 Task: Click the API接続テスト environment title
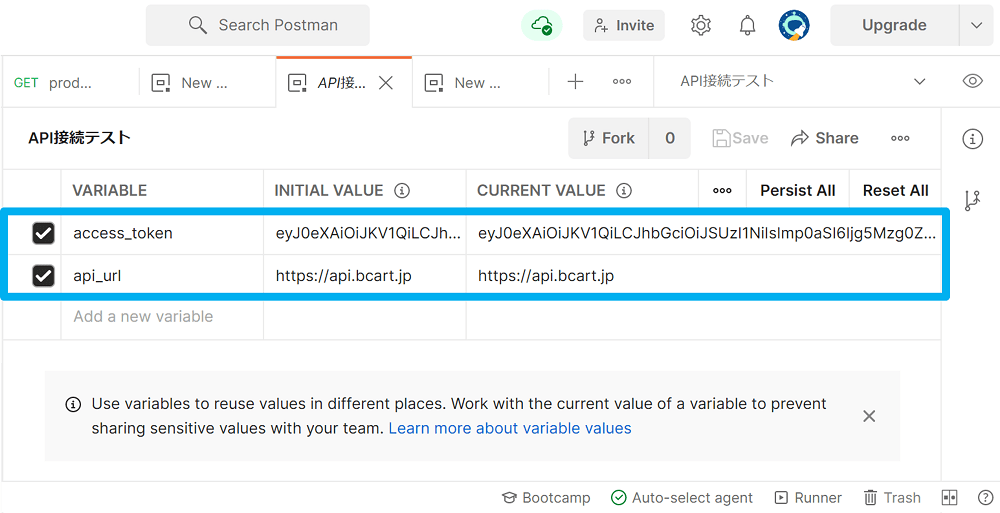point(80,138)
